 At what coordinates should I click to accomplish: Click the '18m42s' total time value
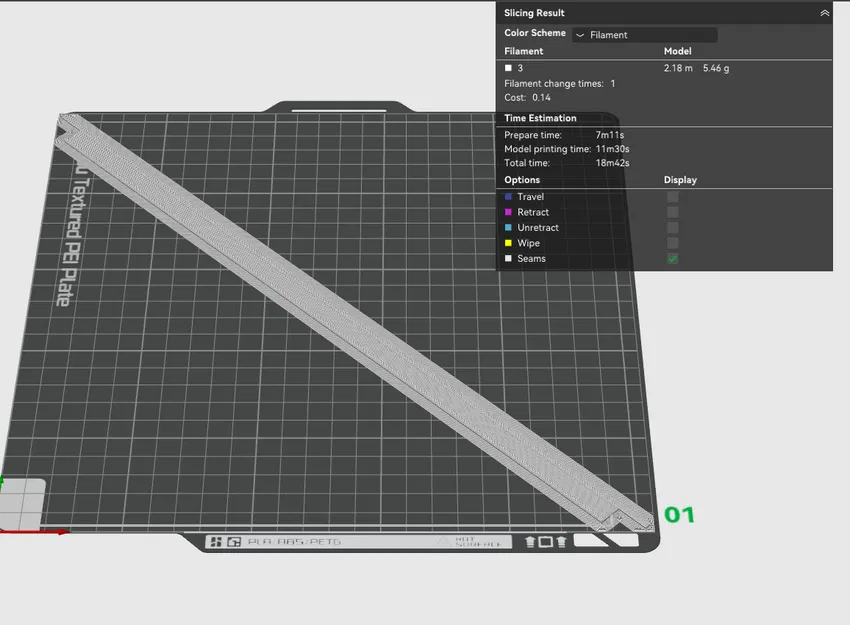click(x=613, y=163)
